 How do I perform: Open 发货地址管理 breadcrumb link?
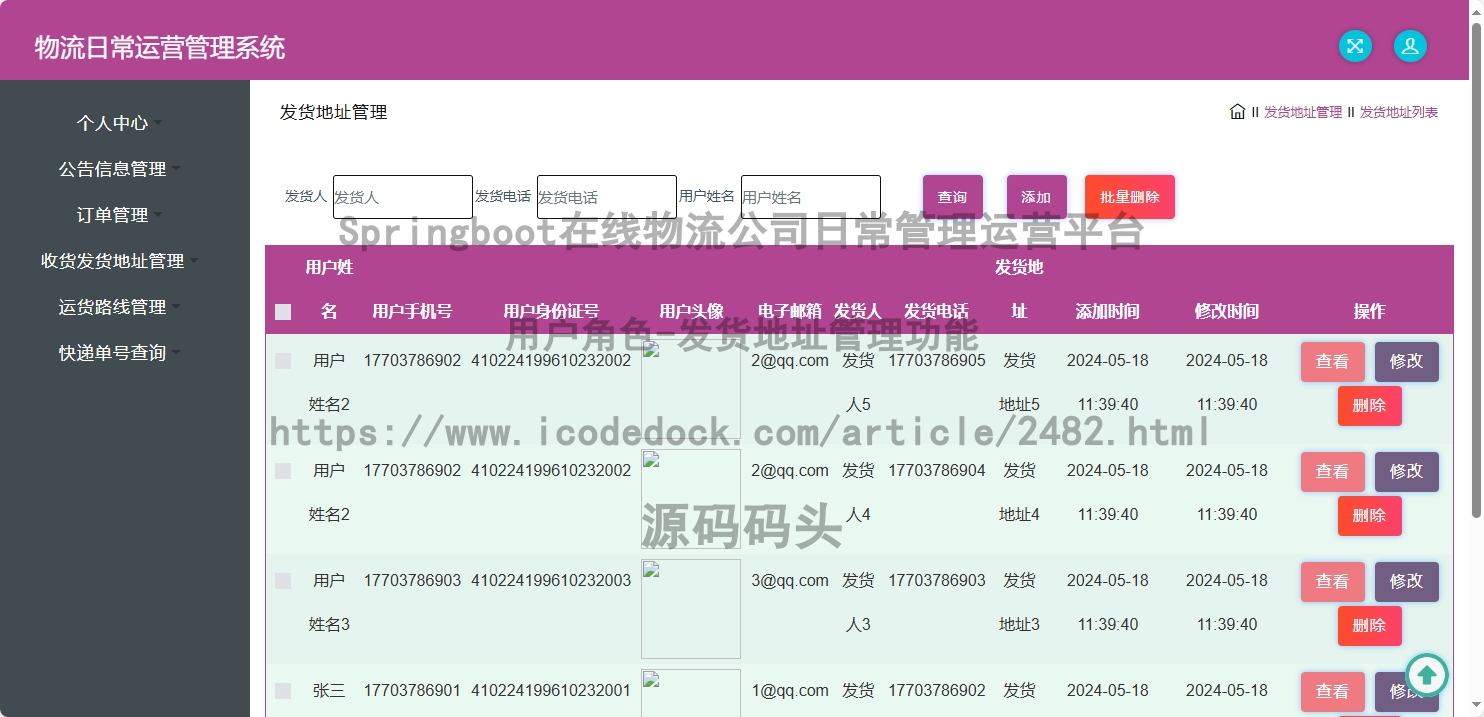1303,113
